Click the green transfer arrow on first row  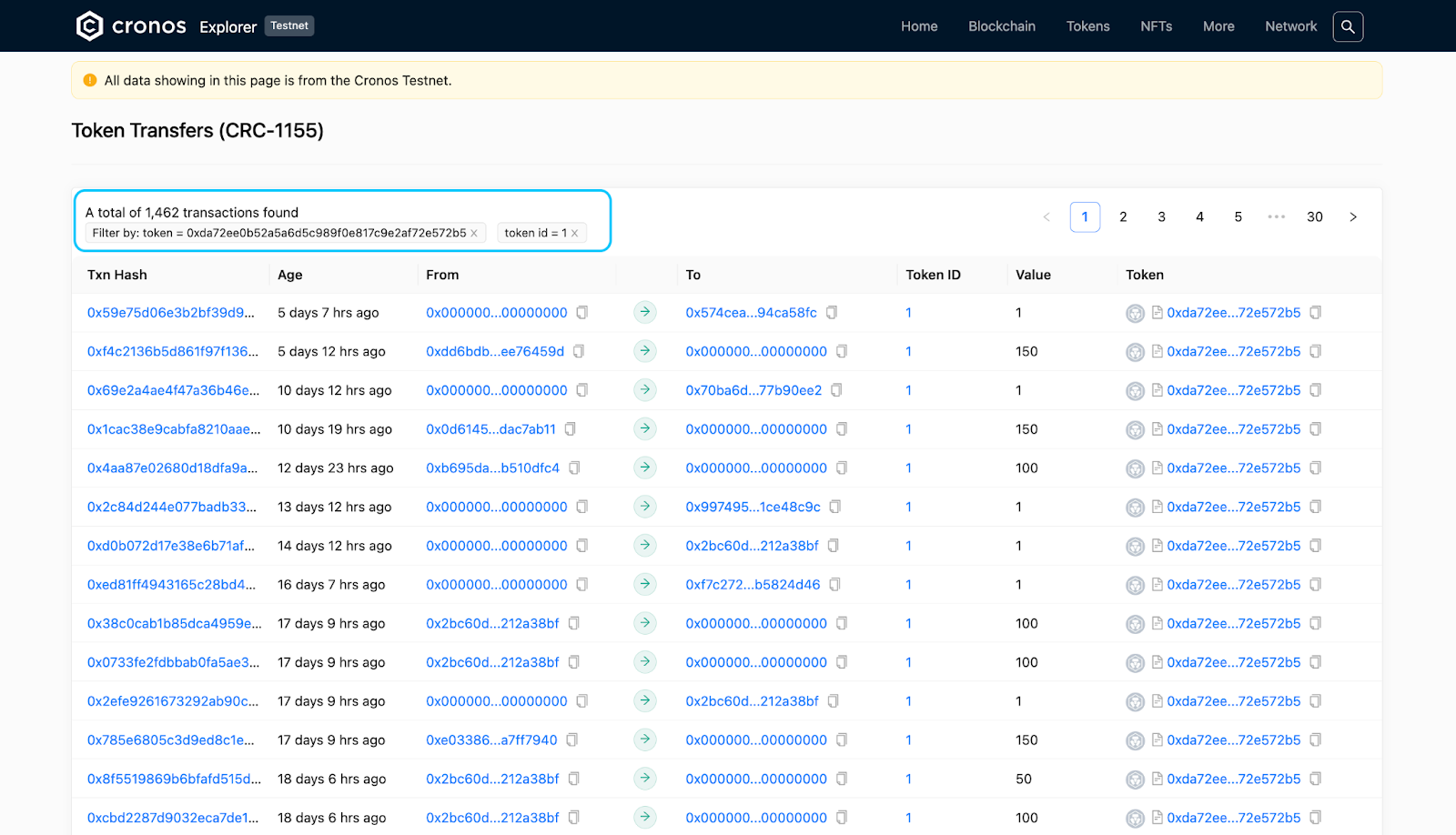(644, 312)
